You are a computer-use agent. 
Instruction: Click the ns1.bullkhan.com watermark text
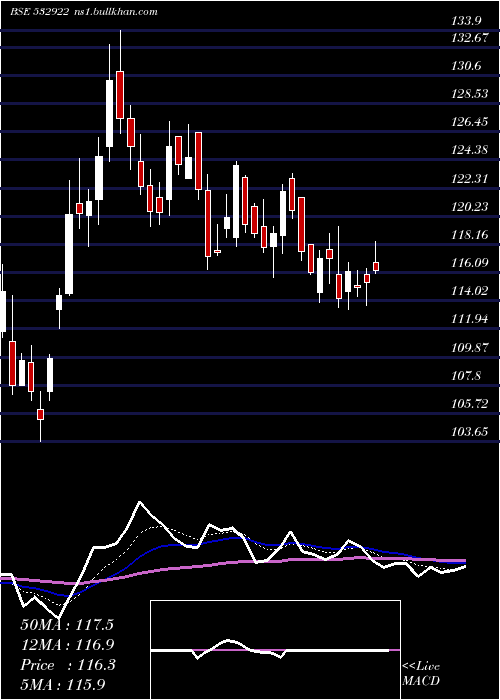pos(116,12)
